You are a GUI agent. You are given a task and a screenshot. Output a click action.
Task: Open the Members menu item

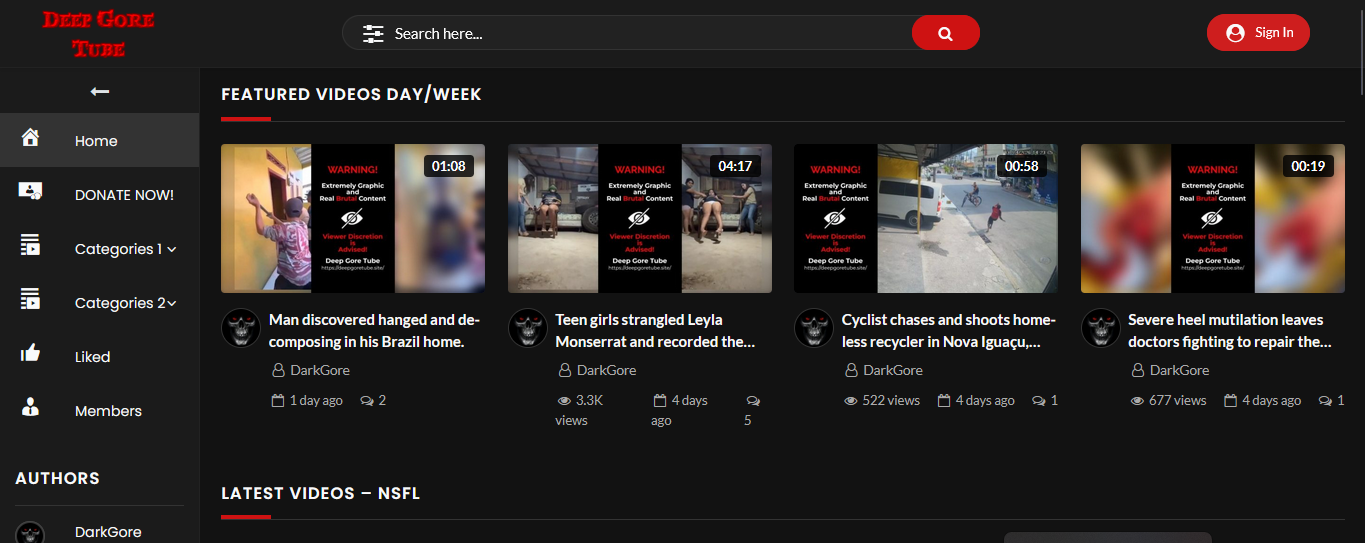click(x=108, y=411)
